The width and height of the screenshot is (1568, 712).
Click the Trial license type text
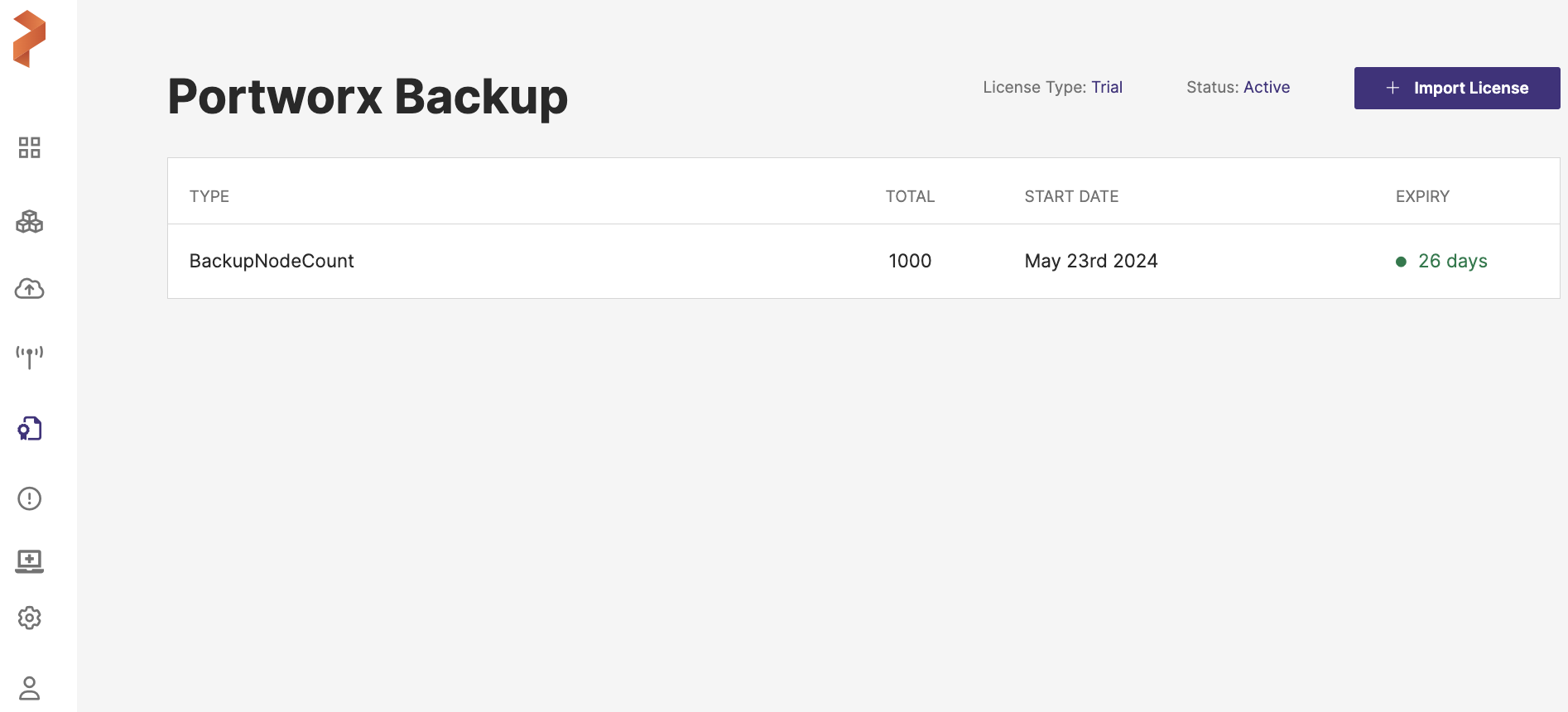click(1106, 87)
